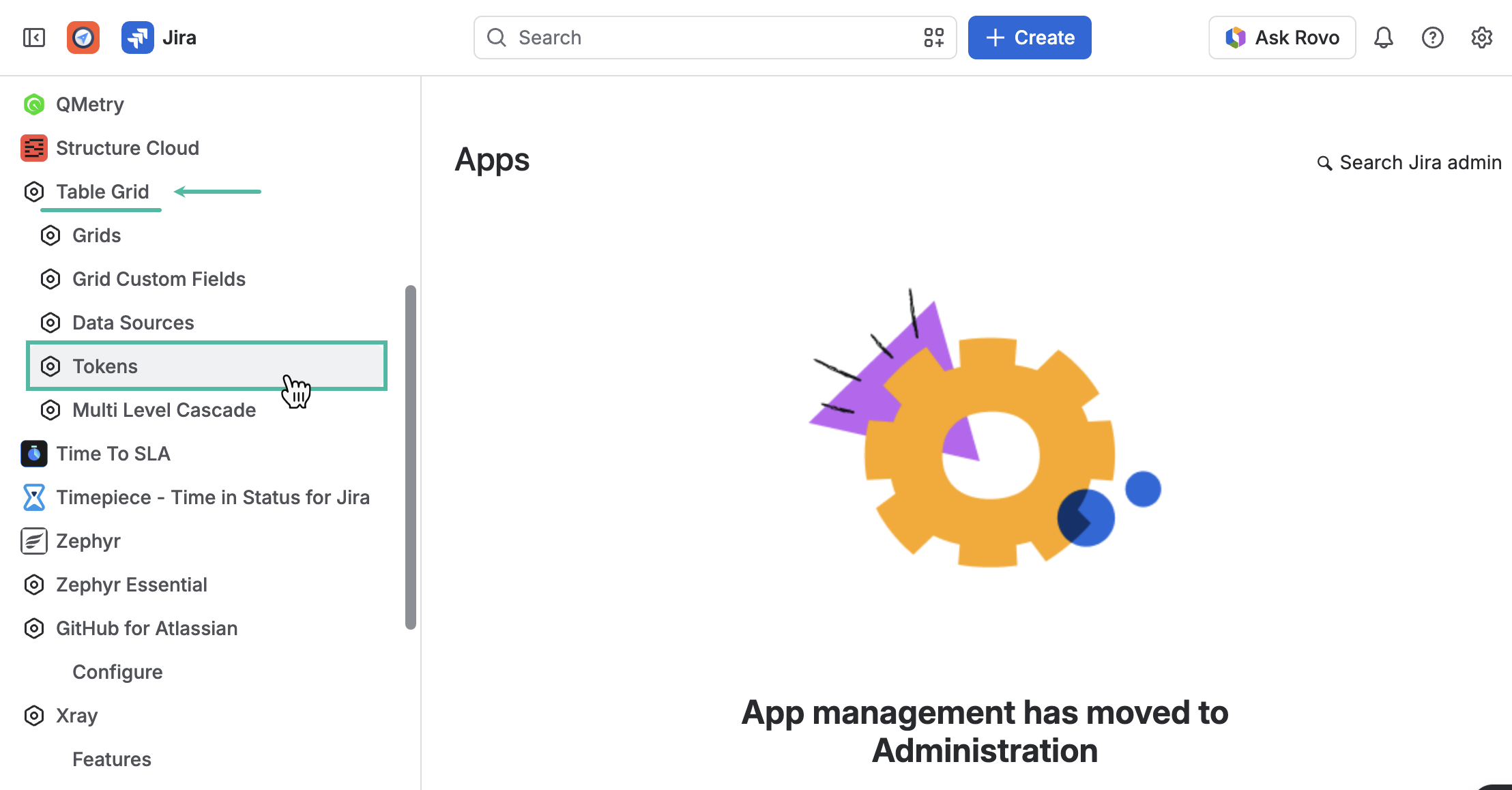Click the Jira product name
1512x790 pixels.
[179, 38]
